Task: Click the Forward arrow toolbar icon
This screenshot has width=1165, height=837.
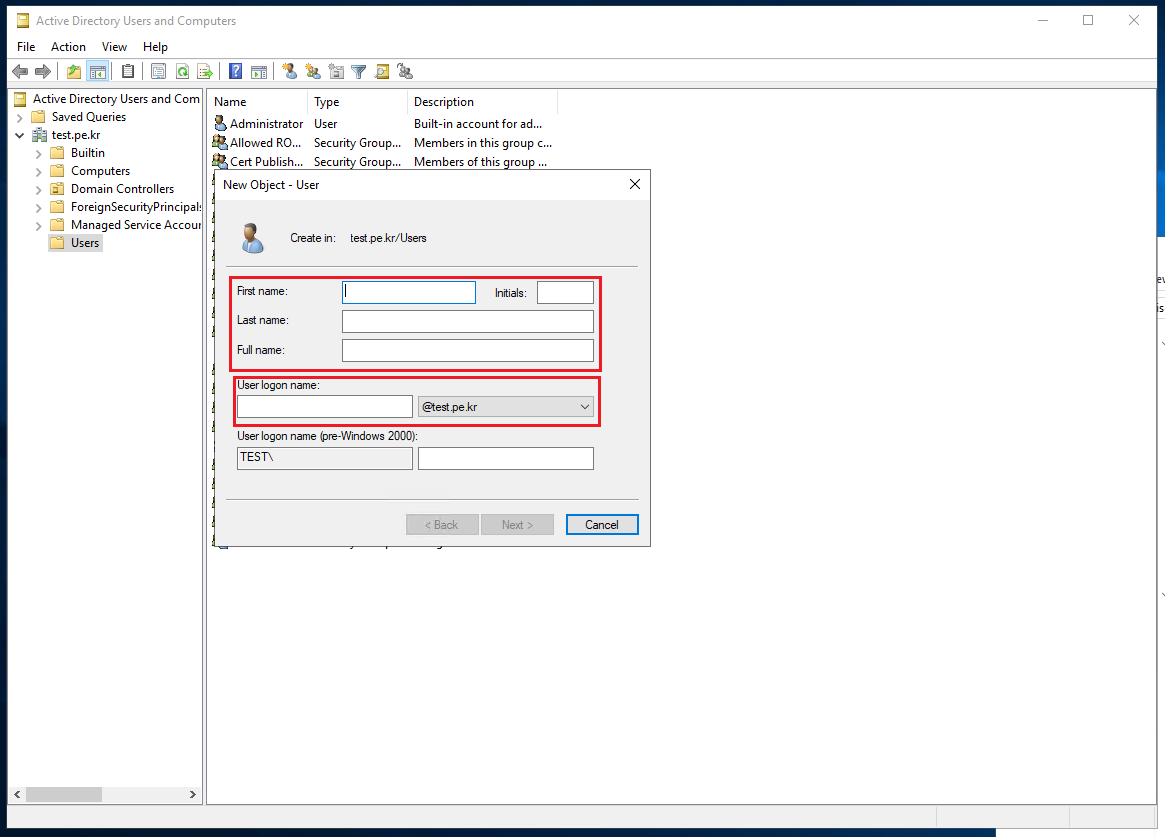Action: coord(43,71)
